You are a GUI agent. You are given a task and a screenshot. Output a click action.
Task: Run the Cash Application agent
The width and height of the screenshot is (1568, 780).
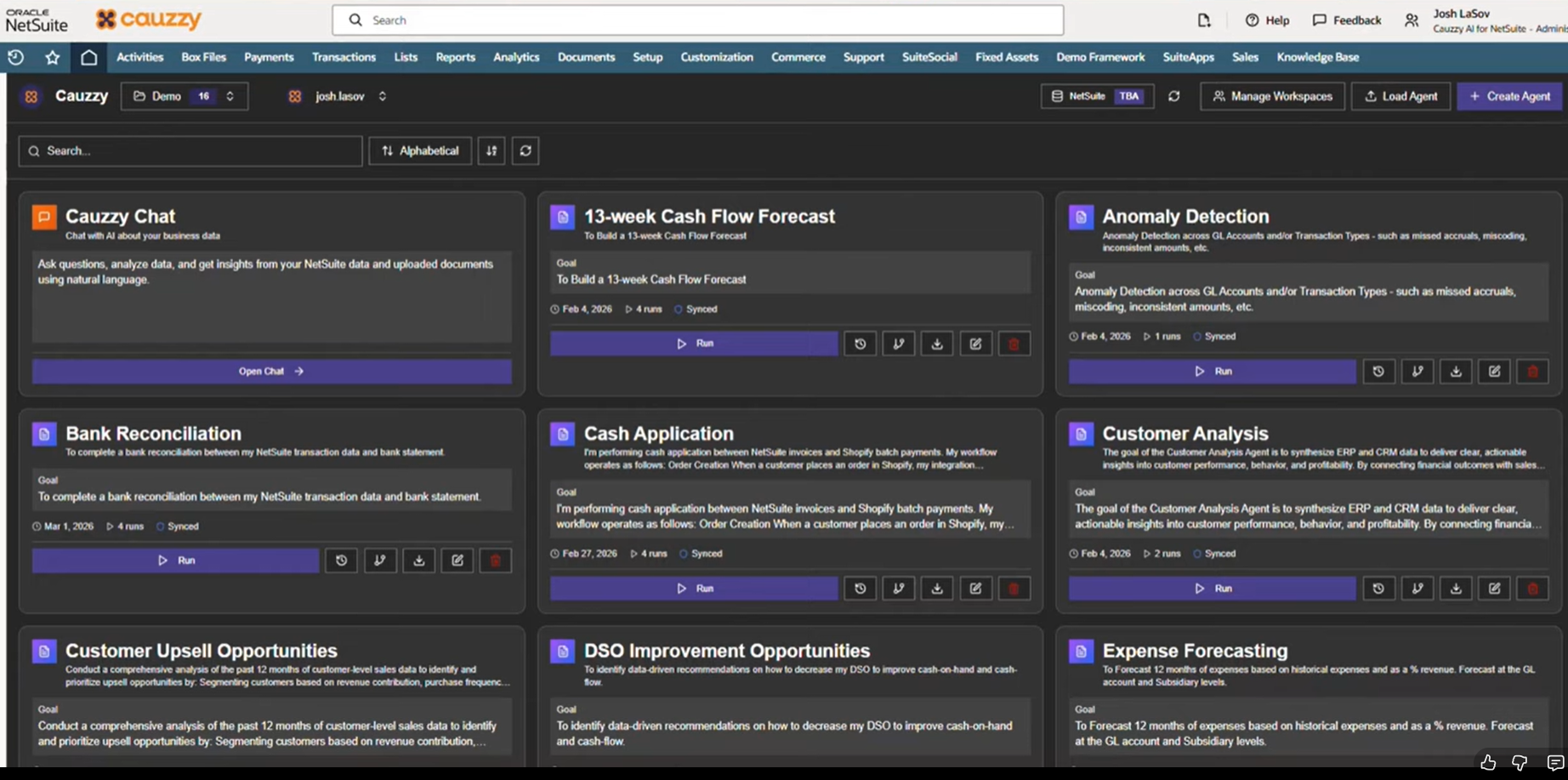tap(694, 589)
